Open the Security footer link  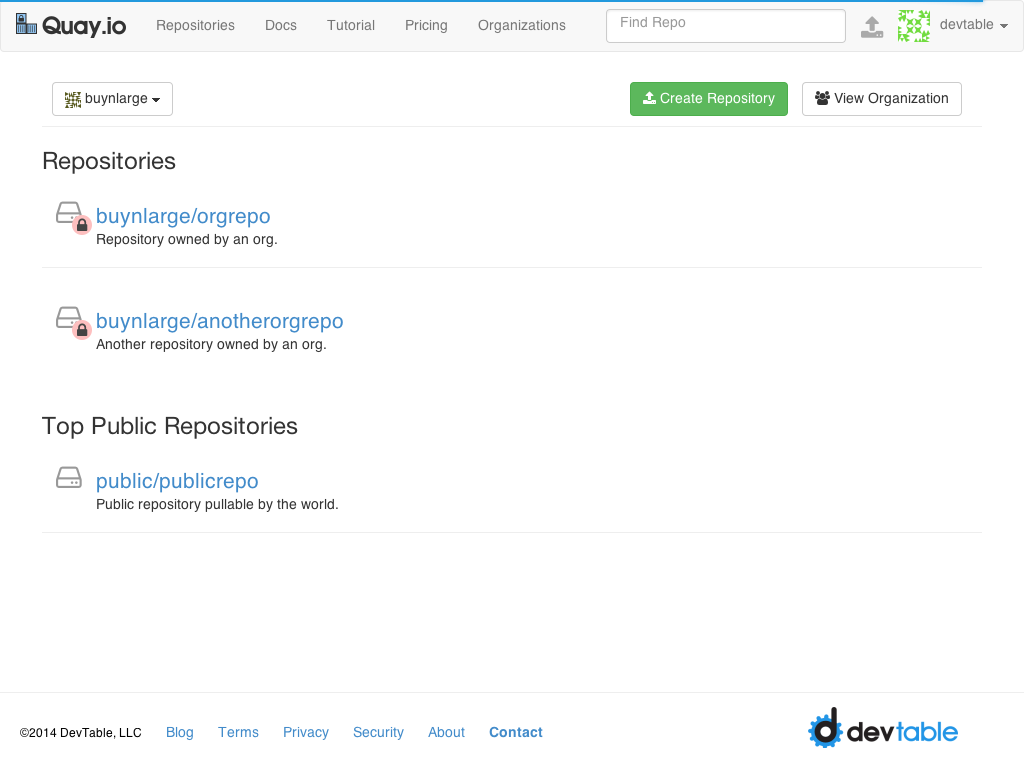click(378, 733)
